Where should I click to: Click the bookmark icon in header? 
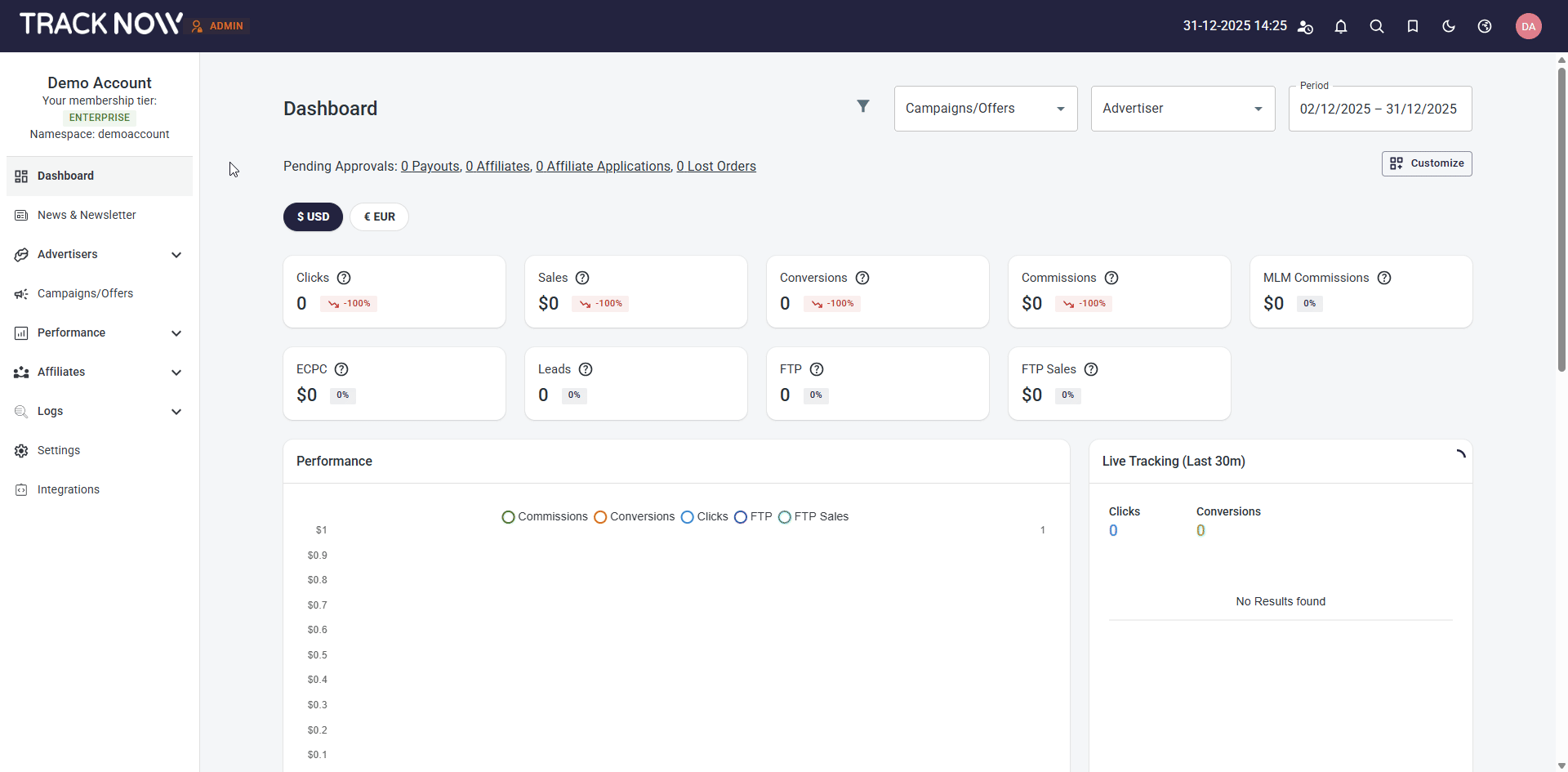tap(1412, 26)
